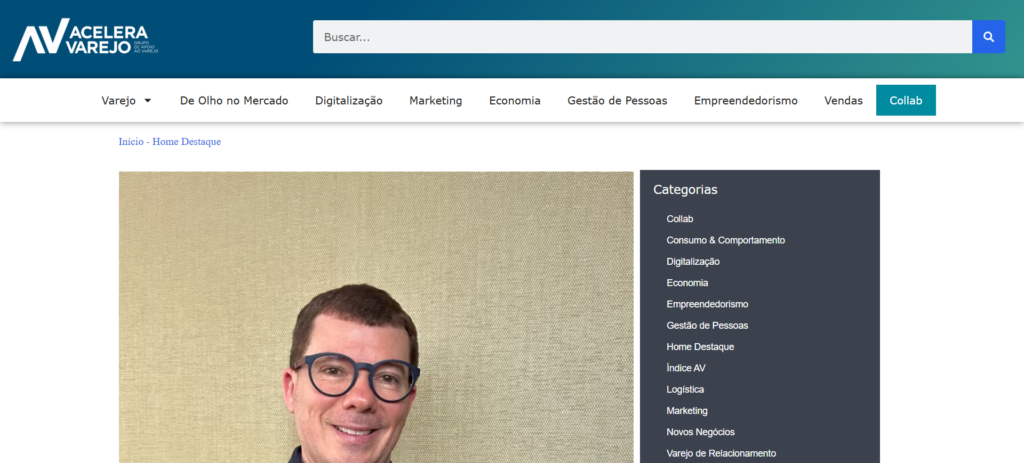Click Vendas in the navigation bar
Viewport: 1024px width, 463px height.
(x=843, y=101)
